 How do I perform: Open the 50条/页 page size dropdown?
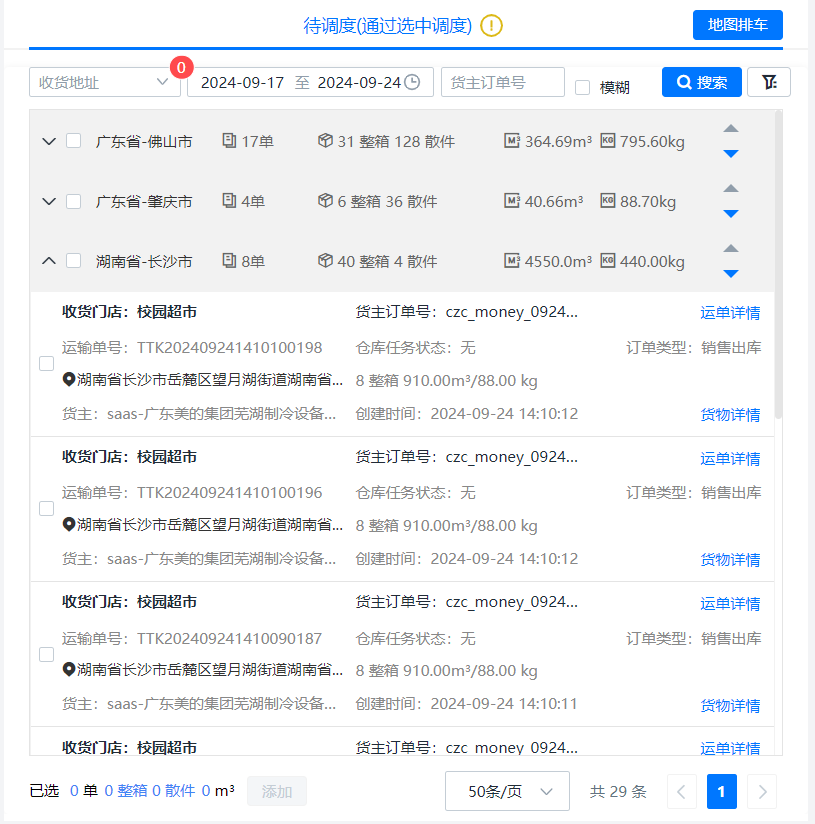507,791
